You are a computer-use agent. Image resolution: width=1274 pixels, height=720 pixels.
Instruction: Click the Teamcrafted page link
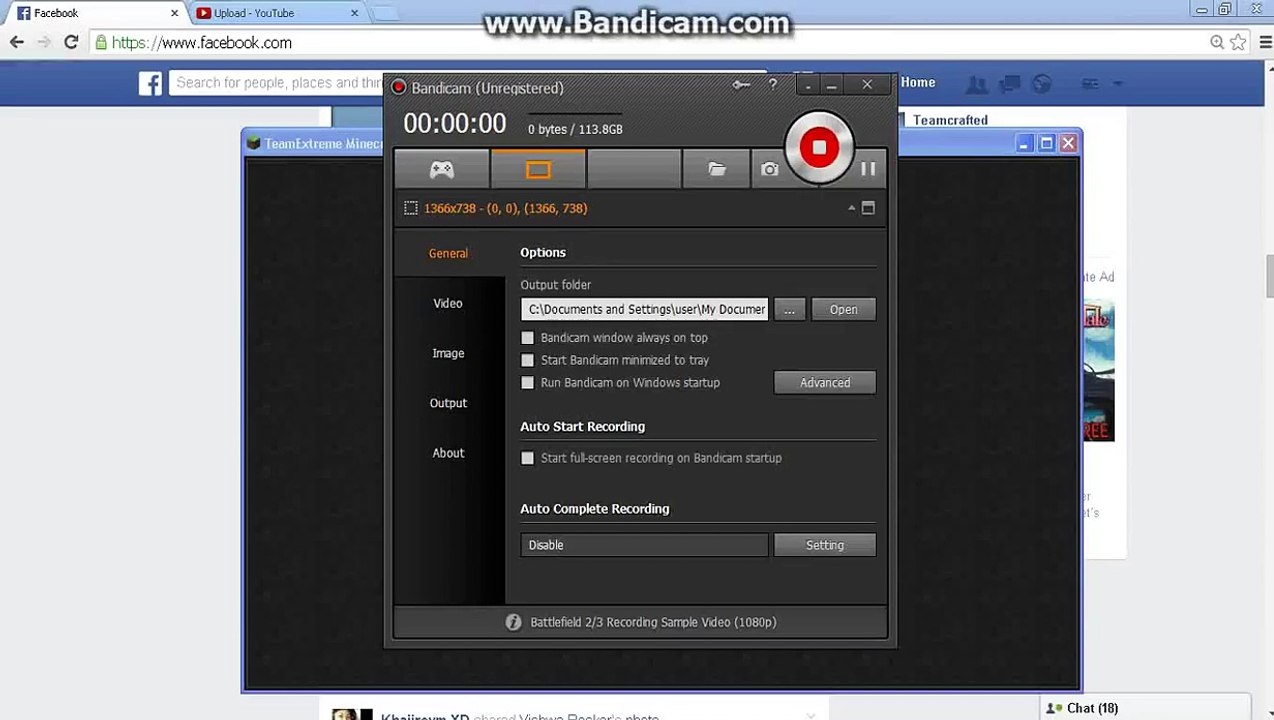tap(950, 120)
